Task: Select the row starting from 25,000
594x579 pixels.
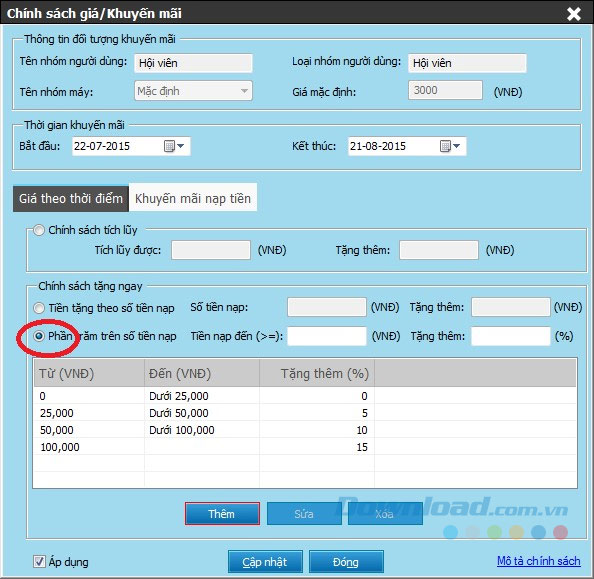Action: 305,413
